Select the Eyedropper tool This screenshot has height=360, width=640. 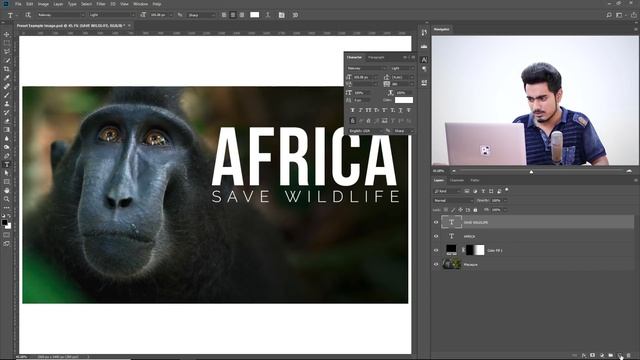pos(7,78)
